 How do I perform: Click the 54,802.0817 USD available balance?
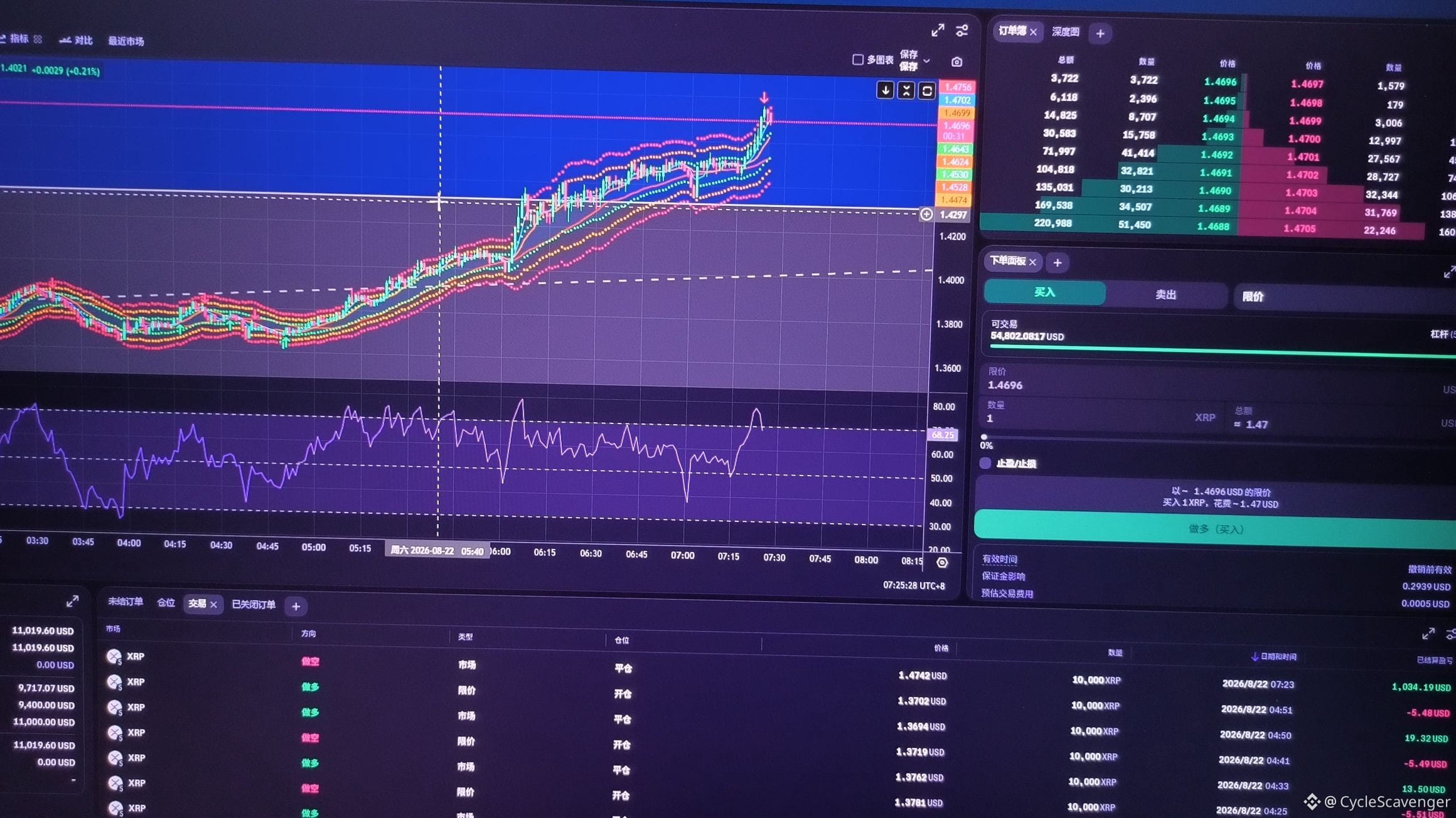(1027, 336)
